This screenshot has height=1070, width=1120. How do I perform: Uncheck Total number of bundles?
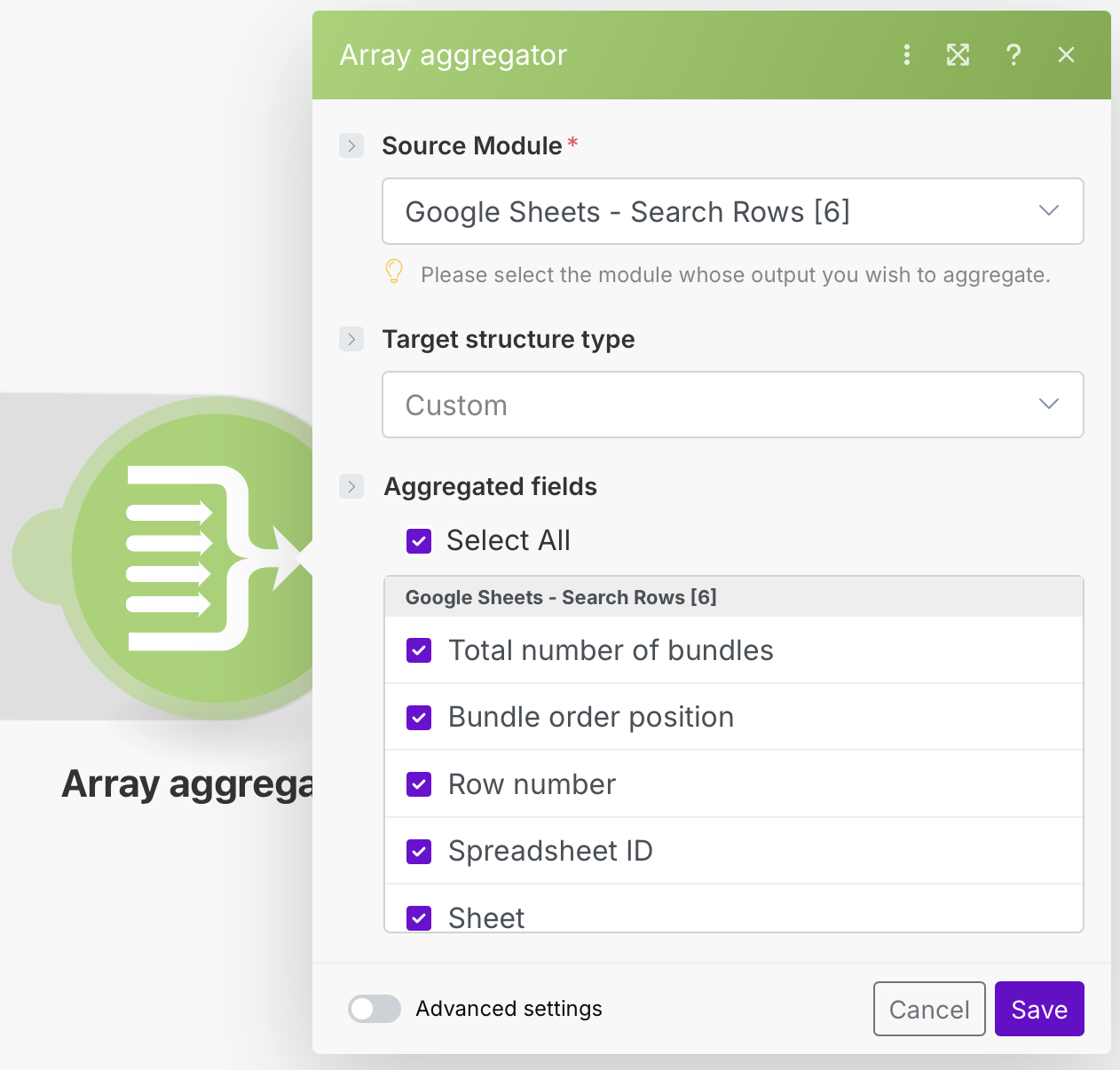coord(419,650)
